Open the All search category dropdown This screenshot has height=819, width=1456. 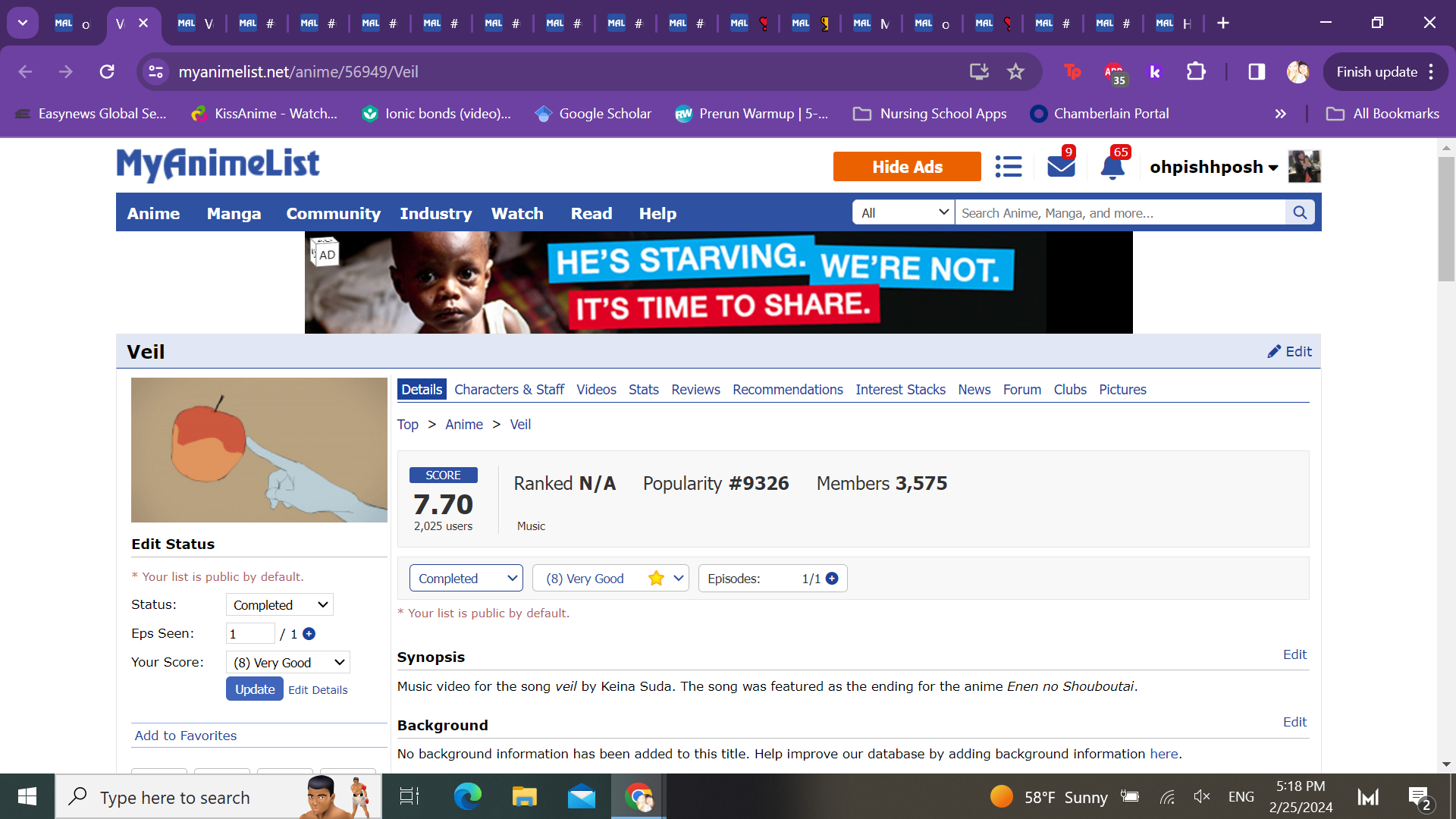[904, 213]
